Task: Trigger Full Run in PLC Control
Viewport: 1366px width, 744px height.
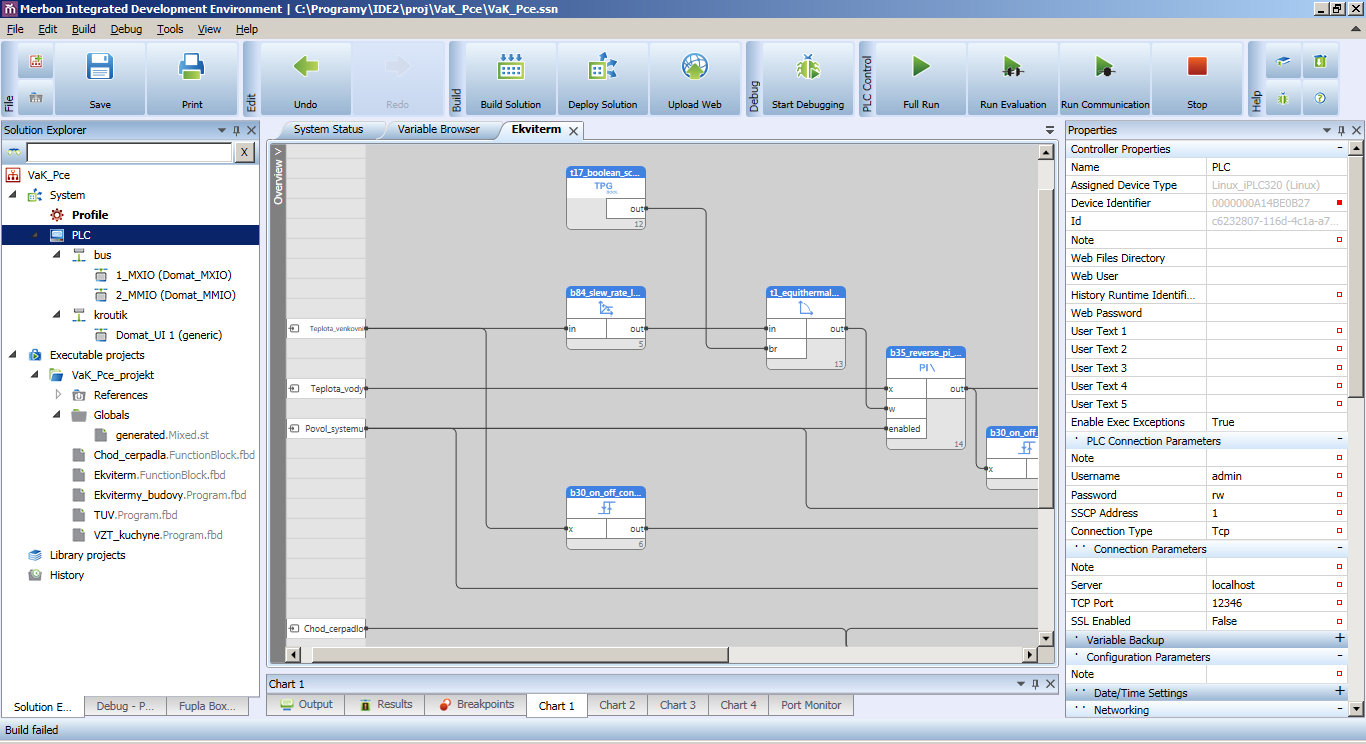Action: coord(919,78)
